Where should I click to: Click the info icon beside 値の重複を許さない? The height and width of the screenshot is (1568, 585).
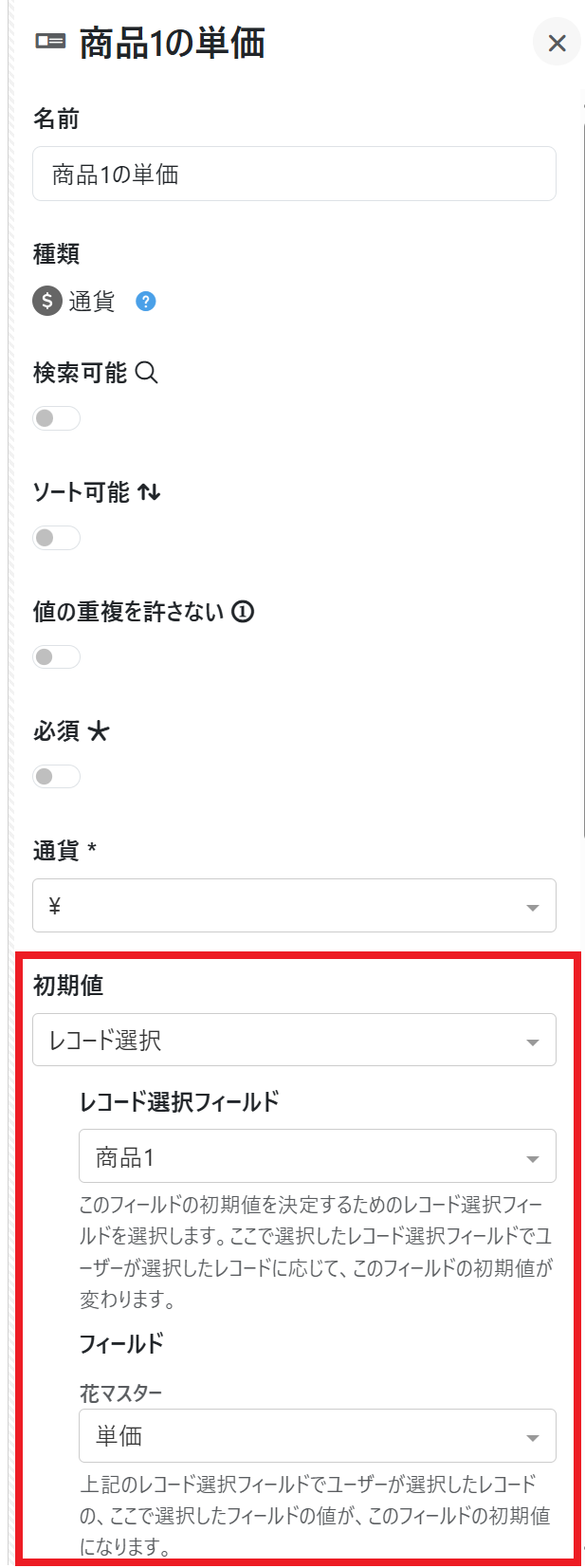point(243,612)
